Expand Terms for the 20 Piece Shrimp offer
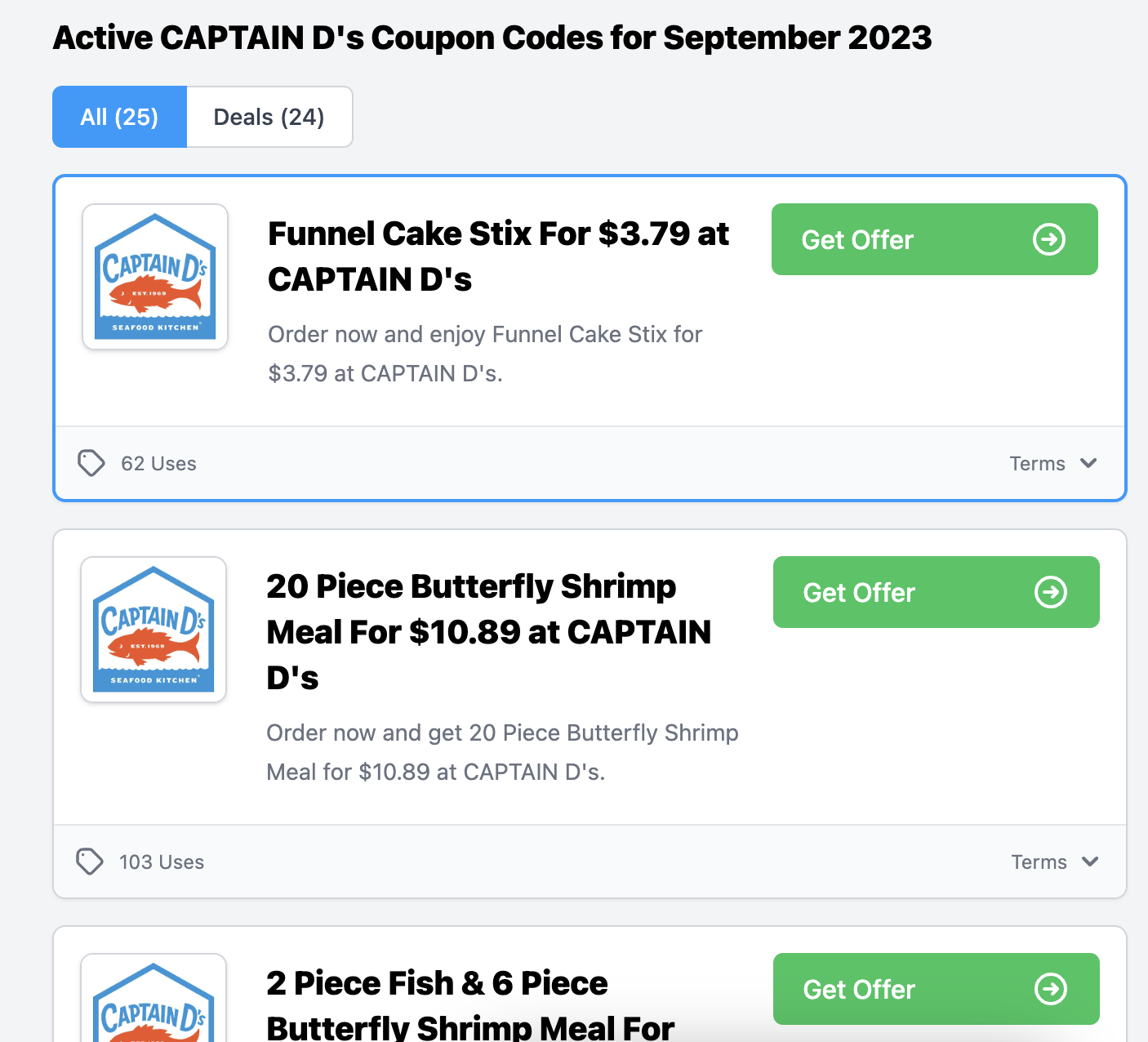This screenshot has width=1148, height=1042. [1054, 862]
